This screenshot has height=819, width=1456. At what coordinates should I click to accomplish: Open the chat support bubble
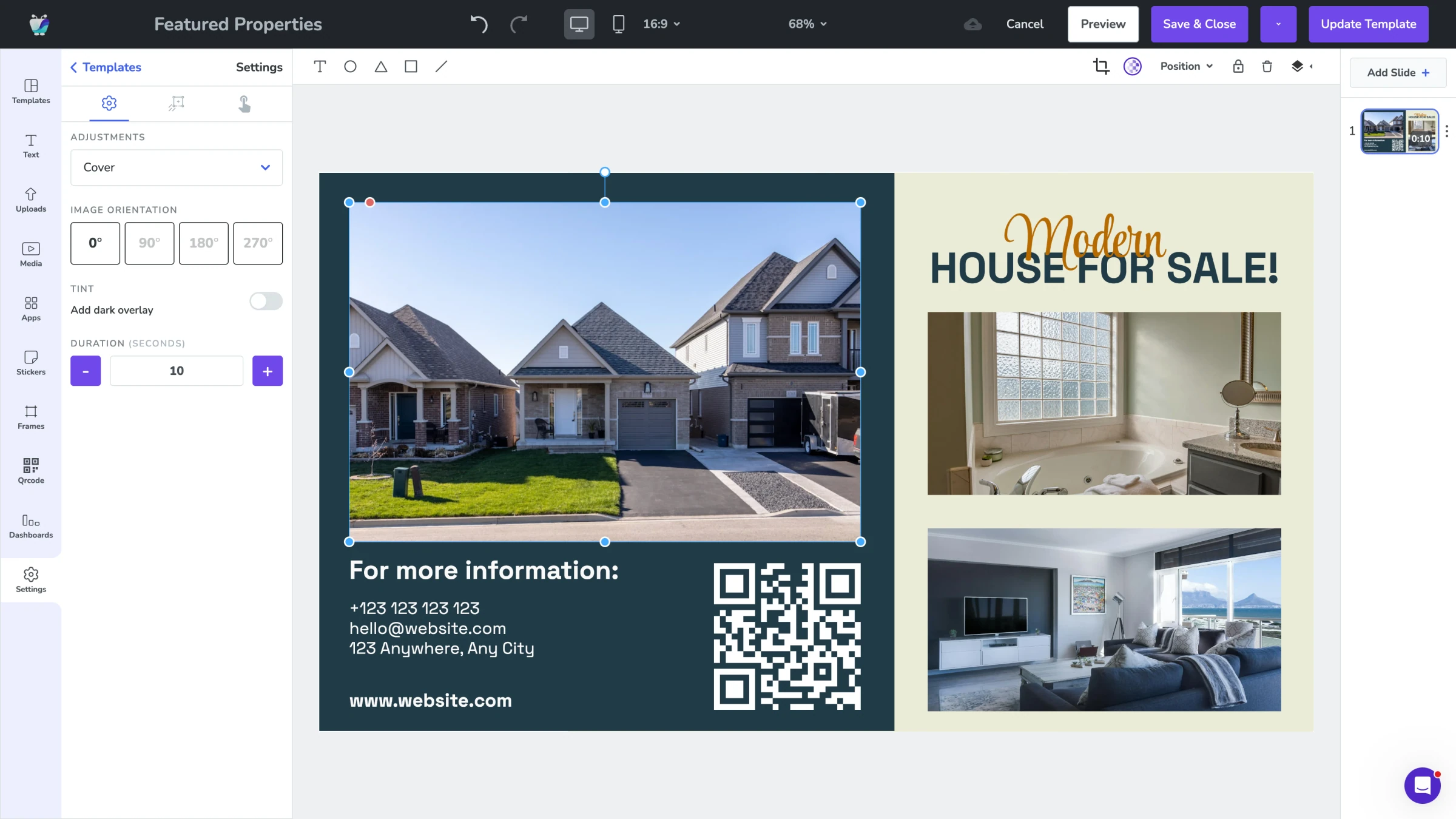pyautogui.click(x=1423, y=786)
